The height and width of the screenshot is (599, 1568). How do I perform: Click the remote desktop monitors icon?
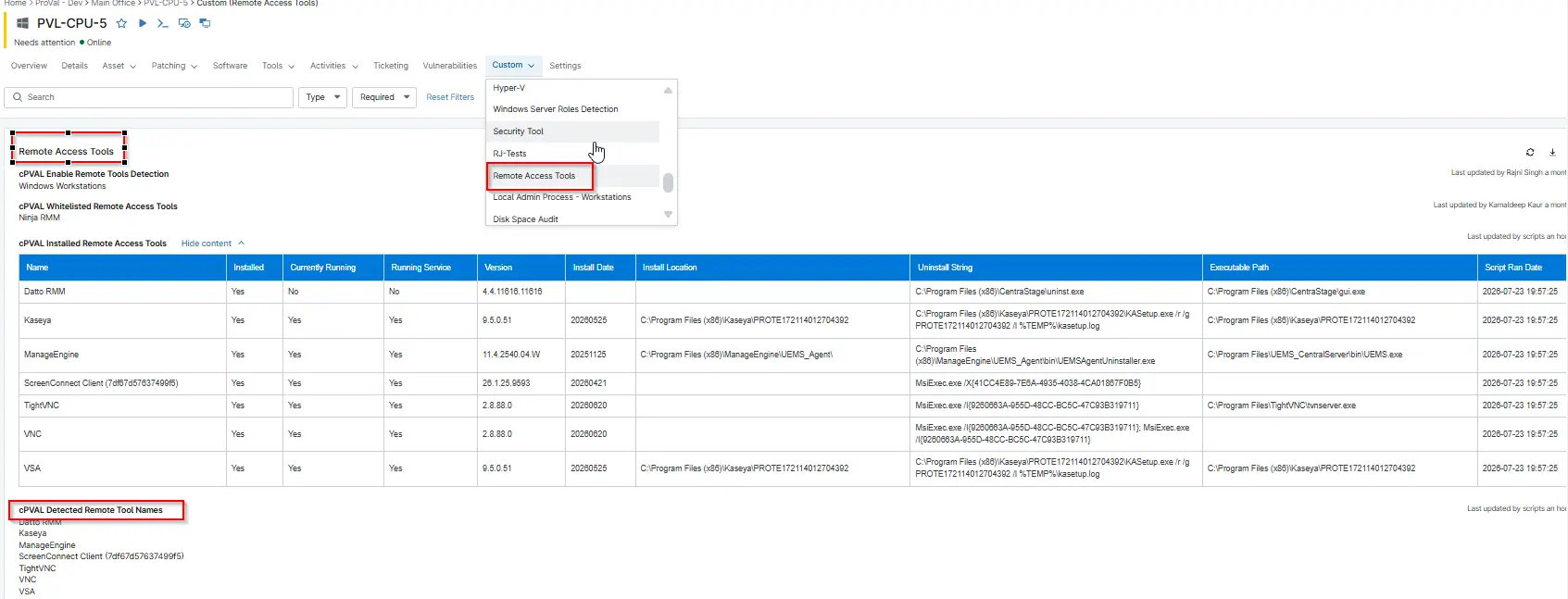(205, 23)
